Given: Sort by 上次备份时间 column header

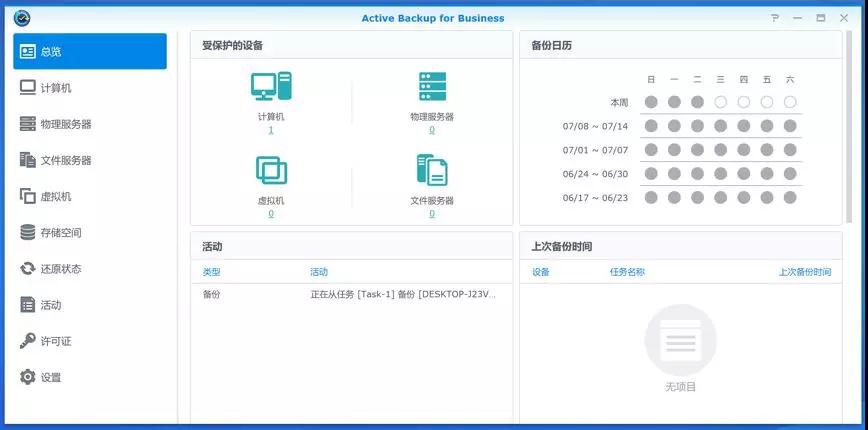Looking at the screenshot, I should tap(805, 272).
